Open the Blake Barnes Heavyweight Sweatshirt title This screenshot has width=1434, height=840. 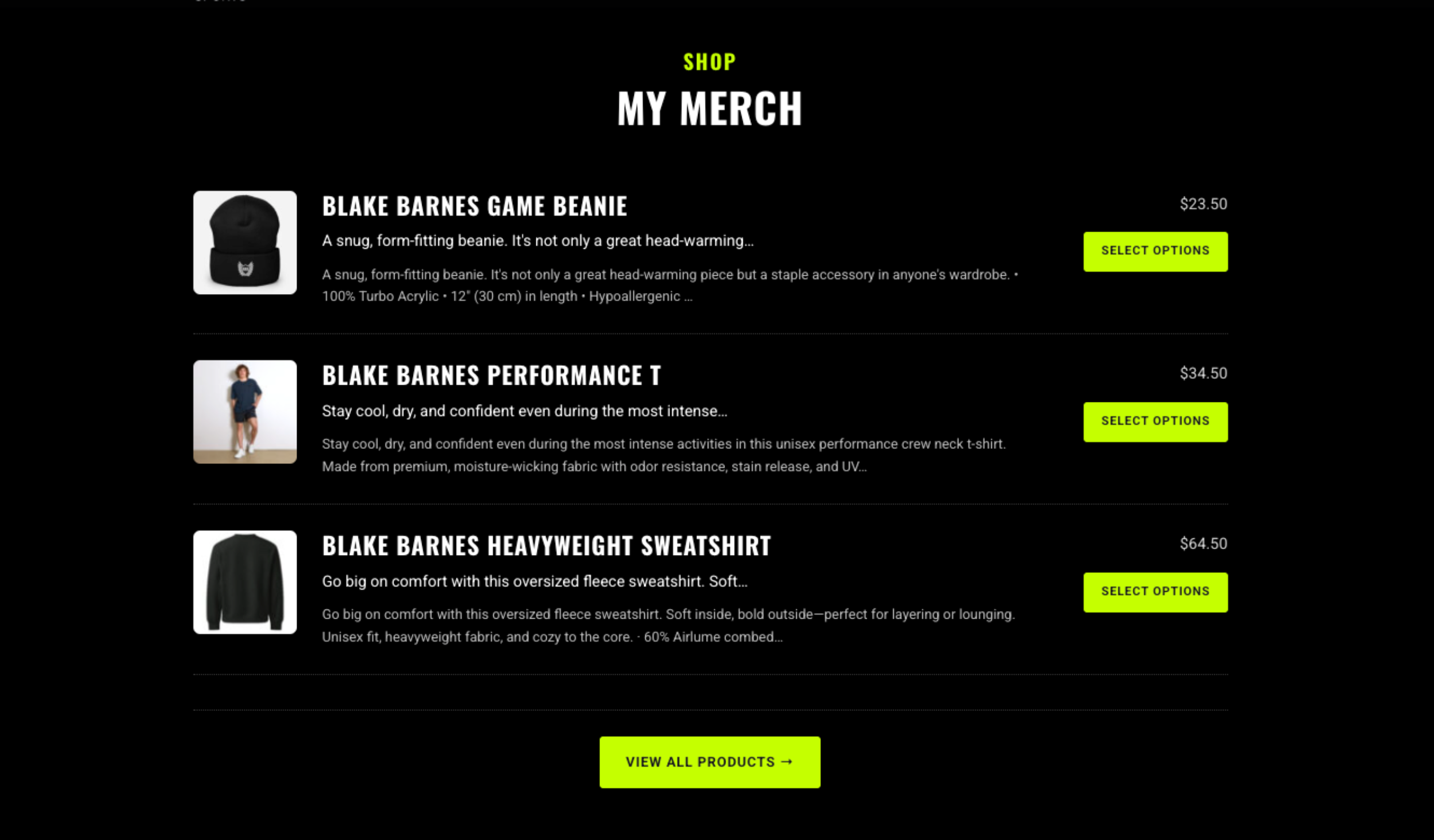pos(547,545)
